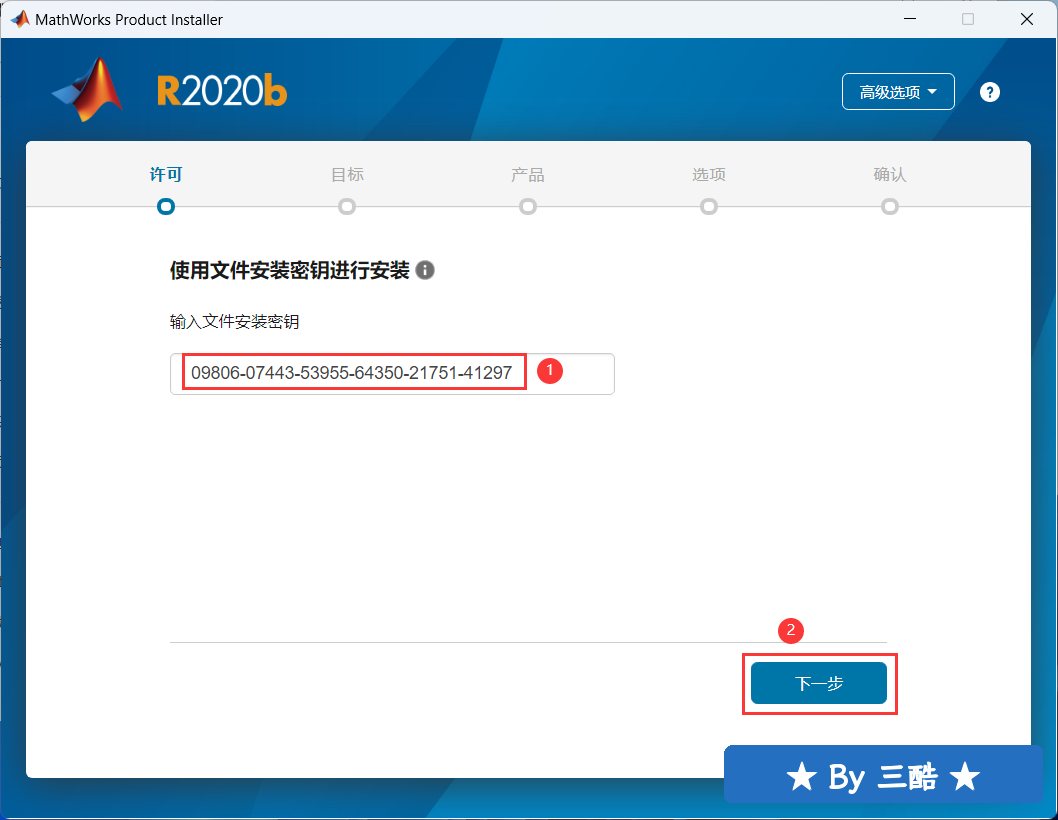
Task: Select the 许可 step tab
Action: point(166,174)
